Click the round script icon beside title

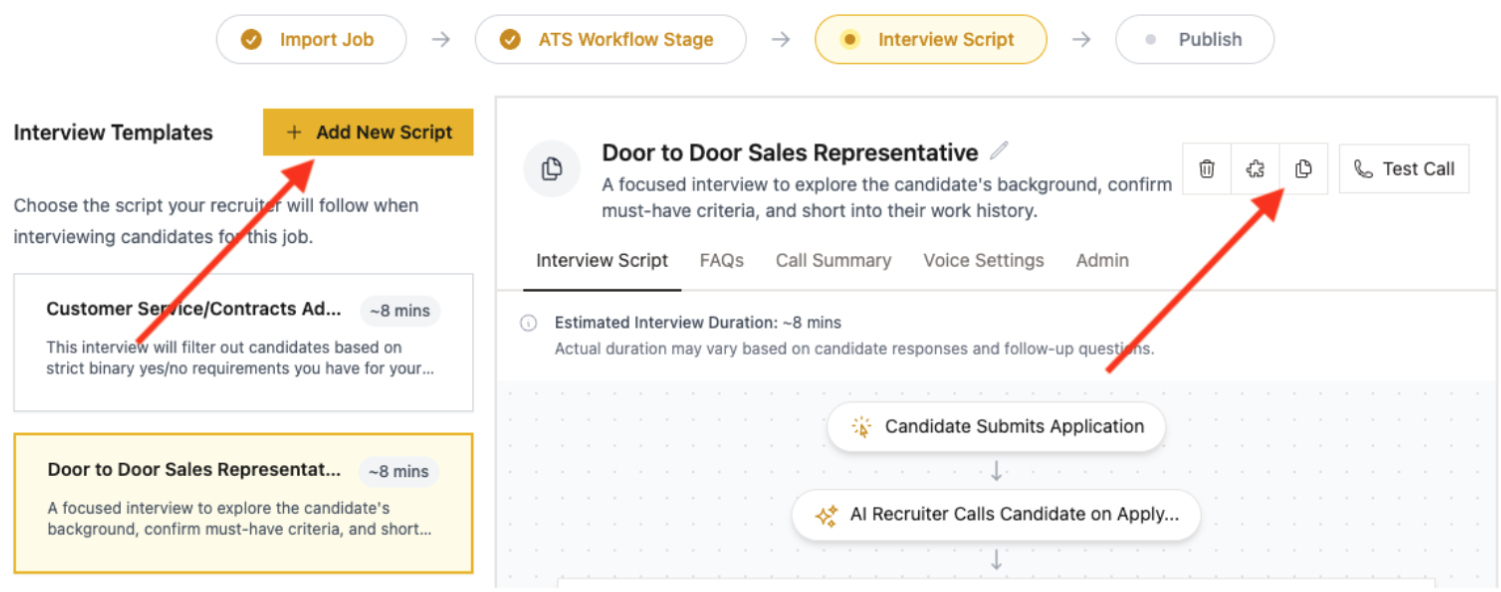tap(552, 169)
